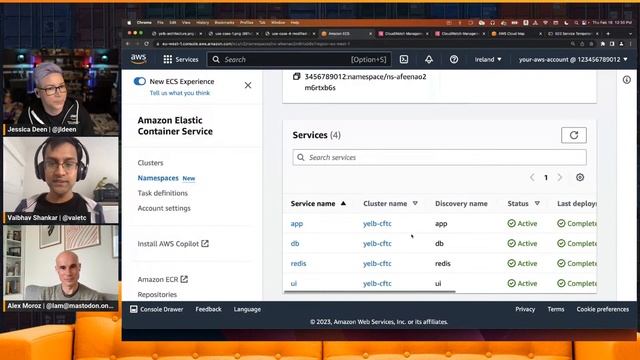This screenshot has height=360, width=640.
Task: Open Repositories in the sidebar
Action: (x=157, y=294)
